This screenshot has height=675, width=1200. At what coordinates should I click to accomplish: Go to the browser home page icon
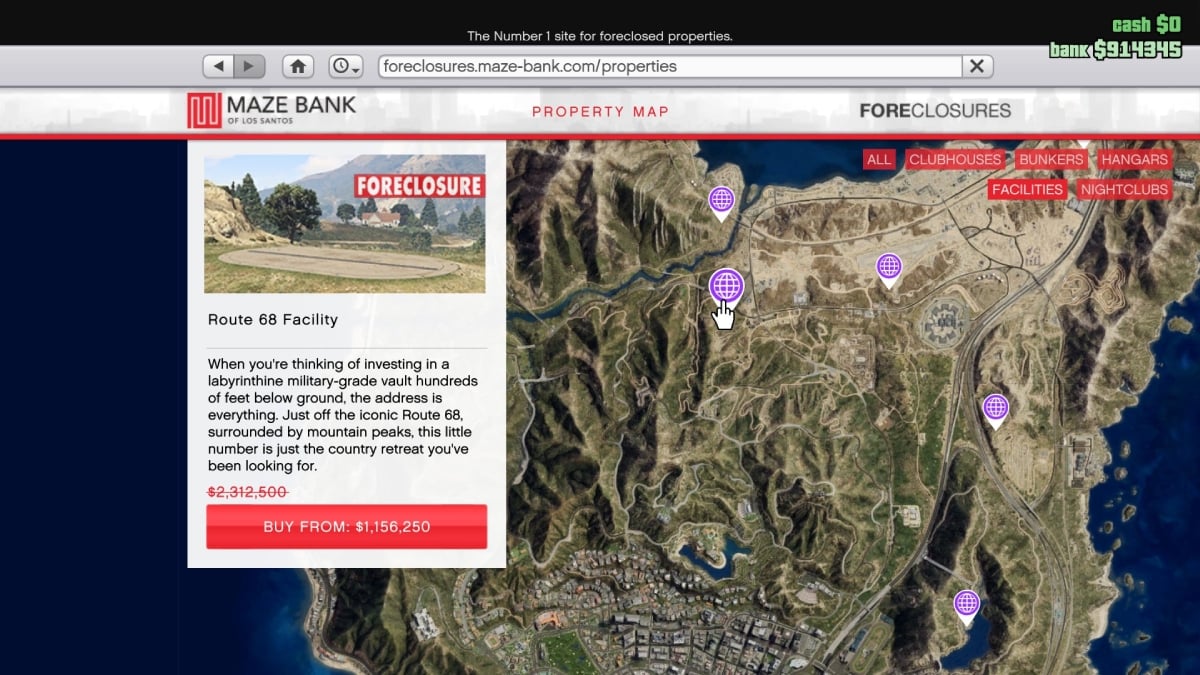coord(298,66)
